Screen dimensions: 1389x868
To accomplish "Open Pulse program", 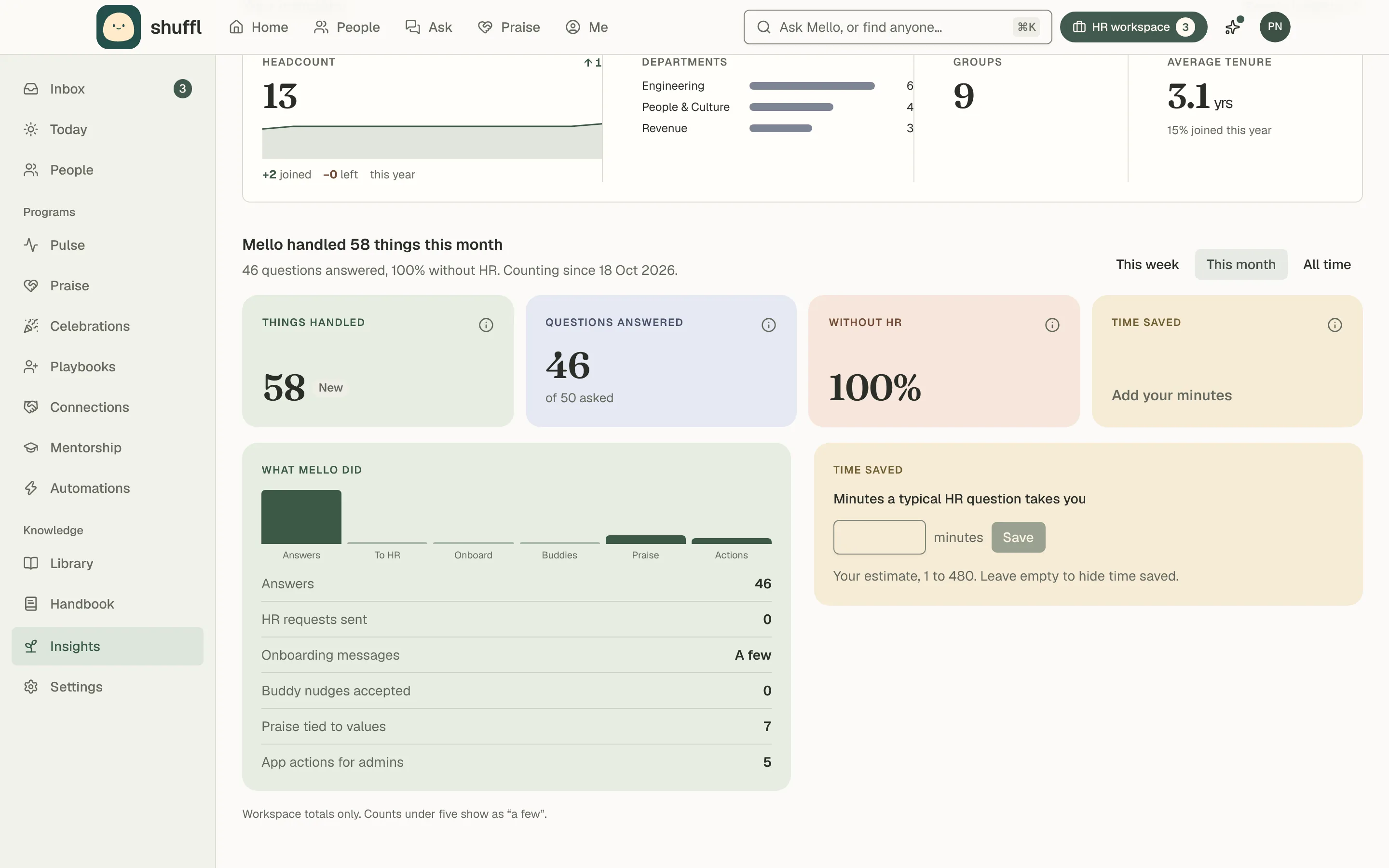I will [108, 245].
